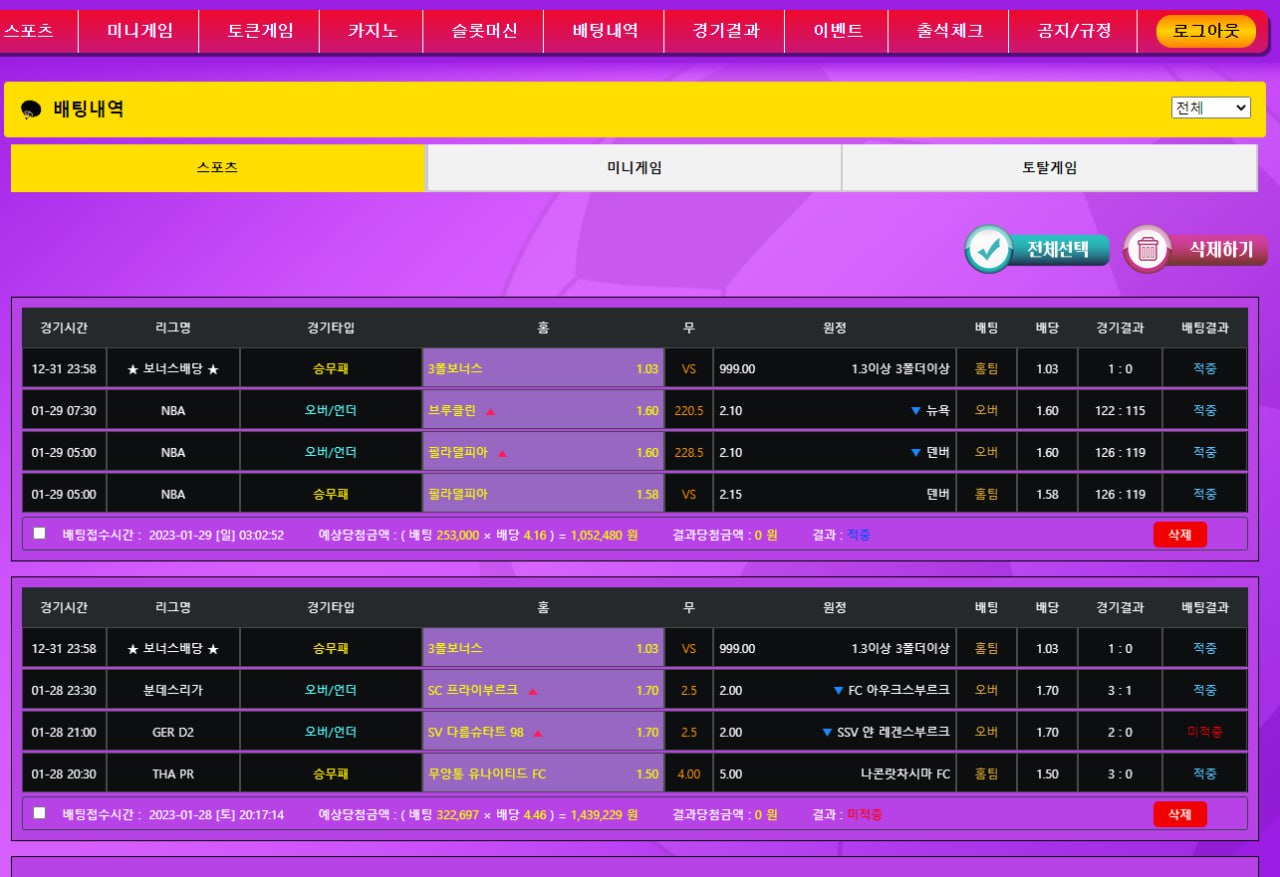Click red up arrow beside 브루클린
Screen dimensions: 1280x877
[x=491, y=411]
